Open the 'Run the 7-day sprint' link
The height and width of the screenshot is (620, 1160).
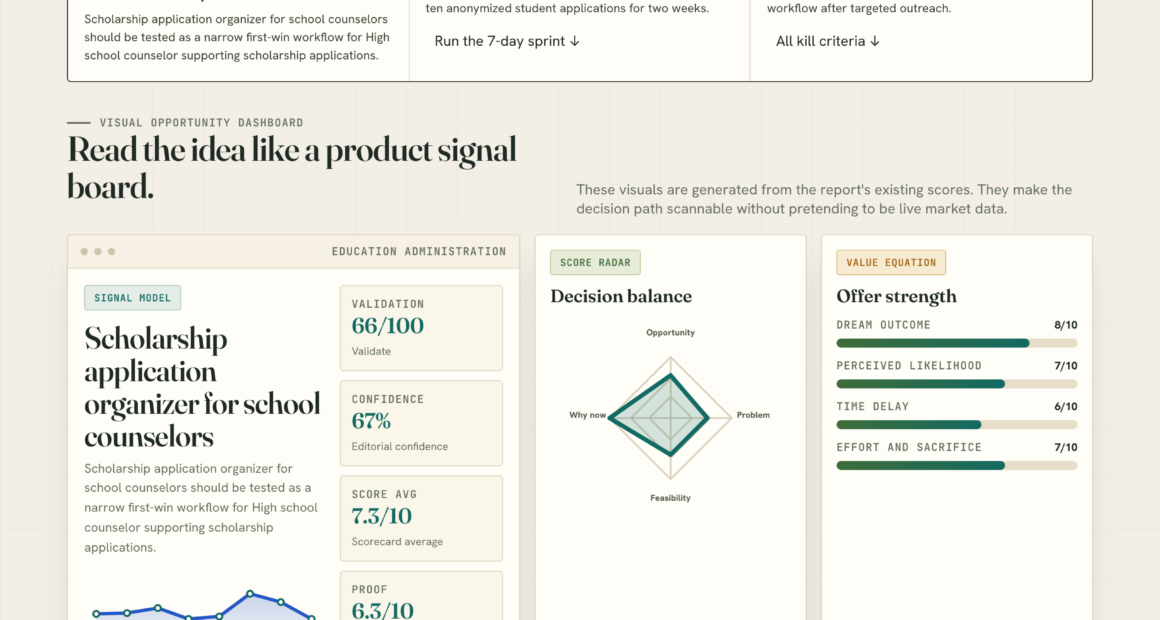(507, 41)
